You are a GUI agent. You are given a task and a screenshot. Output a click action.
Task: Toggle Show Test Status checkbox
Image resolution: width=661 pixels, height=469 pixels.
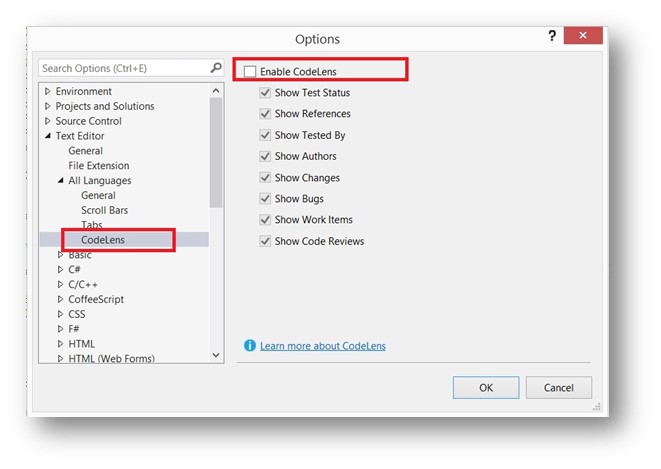click(265, 93)
